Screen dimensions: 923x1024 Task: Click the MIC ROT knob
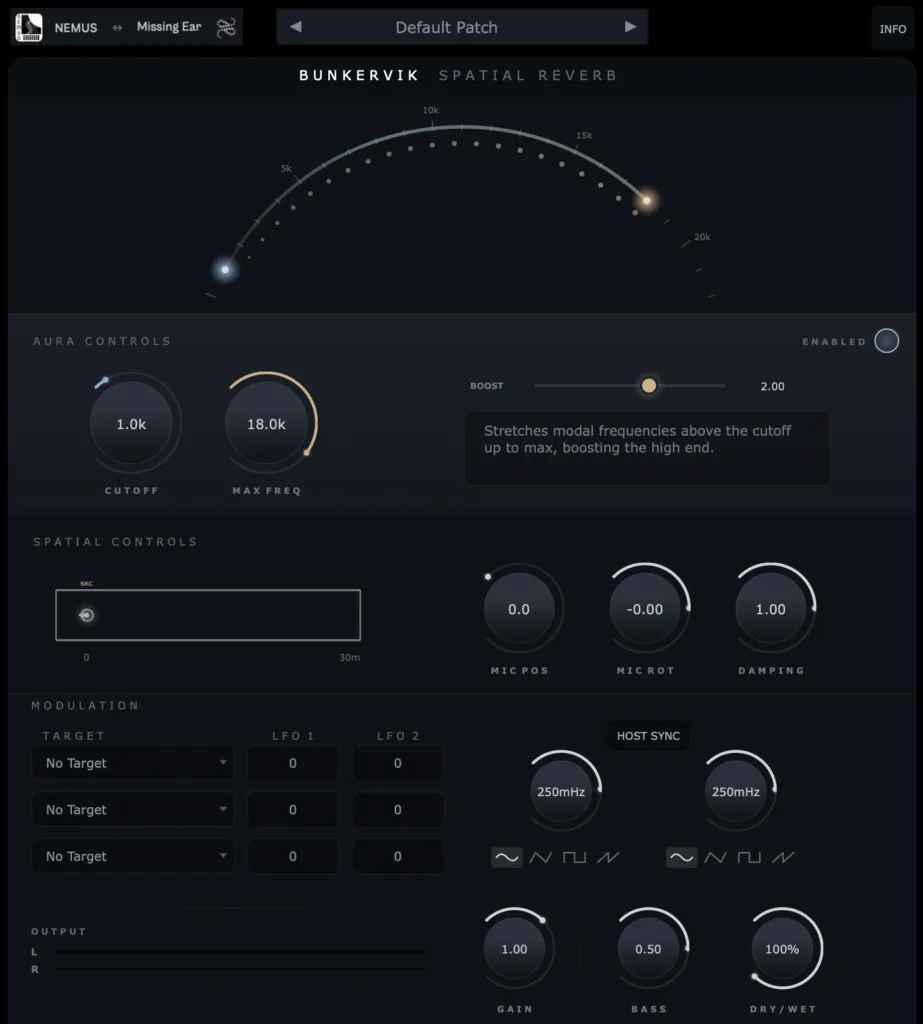click(x=645, y=609)
